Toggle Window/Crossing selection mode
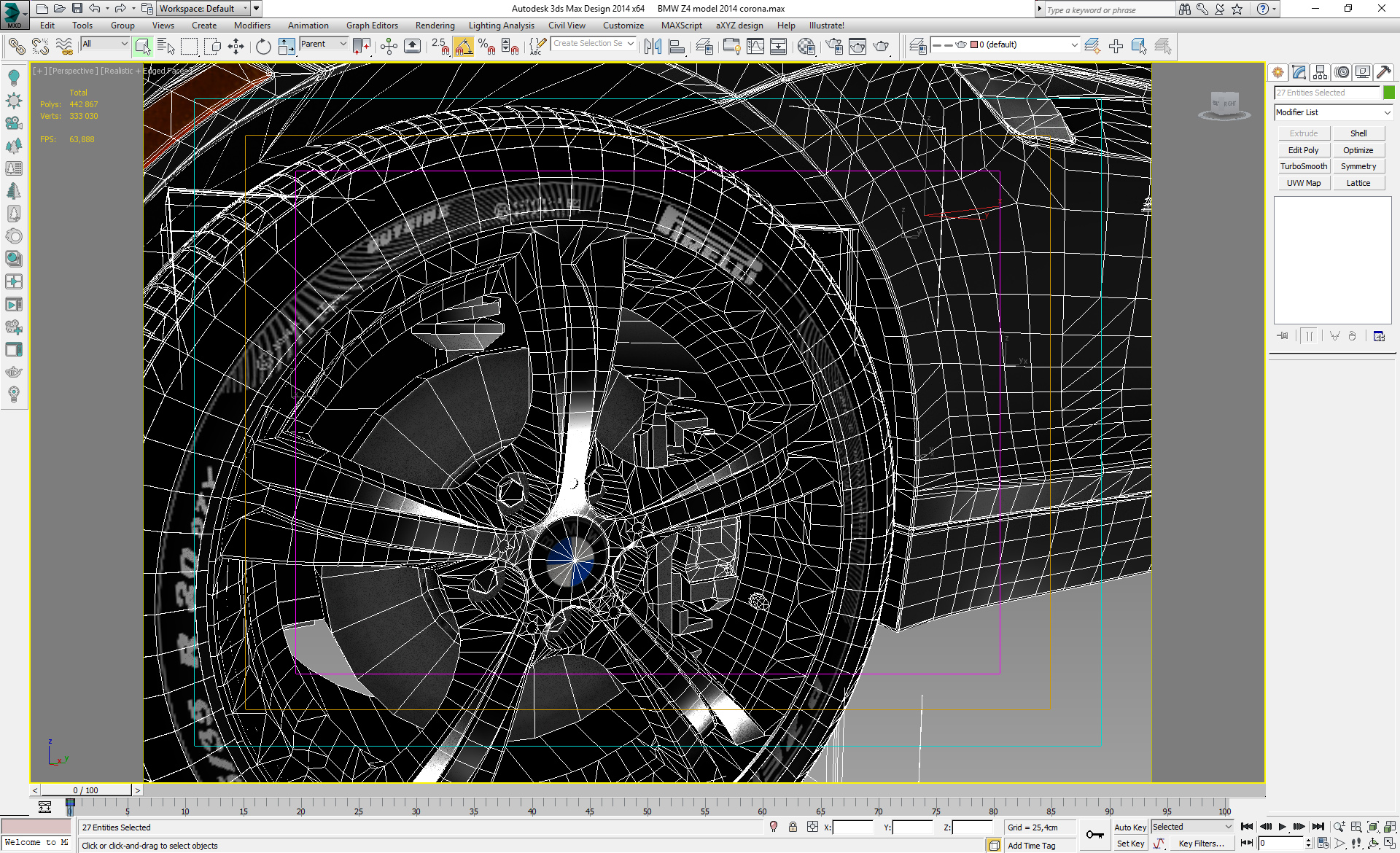Screen dimensions: 1400x853 [x=213, y=47]
